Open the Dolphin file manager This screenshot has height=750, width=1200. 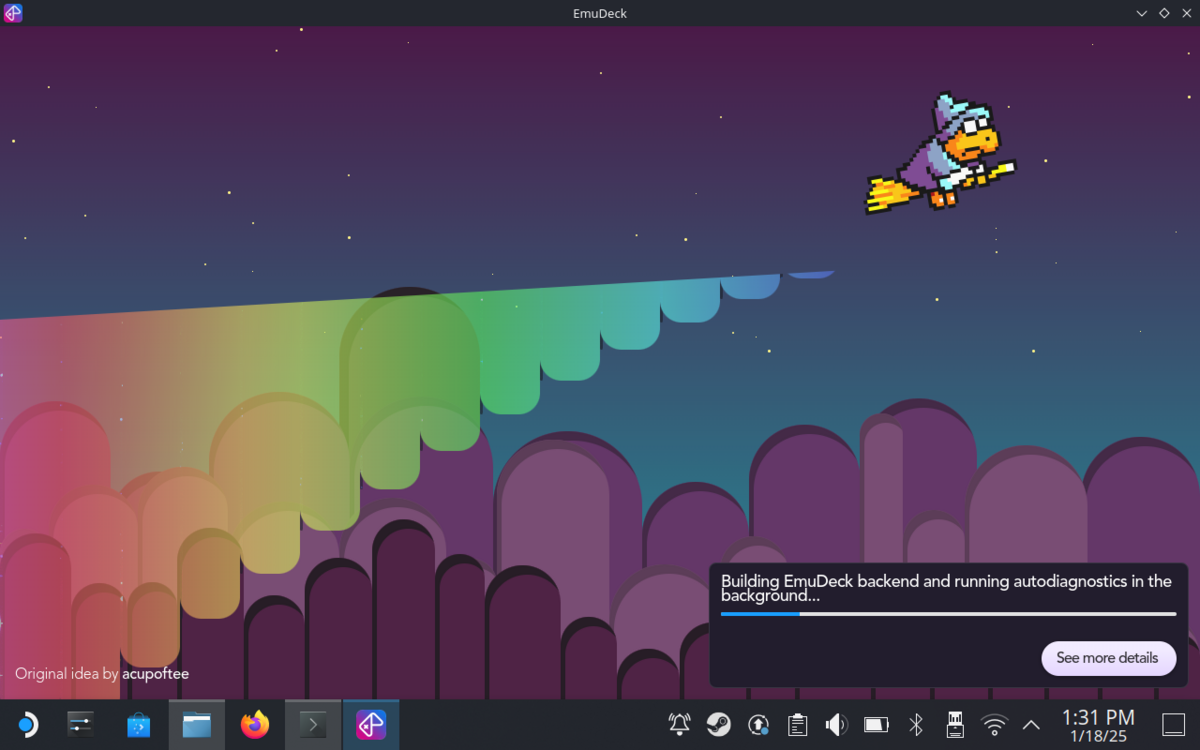pyautogui.click(x=197, y=724)
